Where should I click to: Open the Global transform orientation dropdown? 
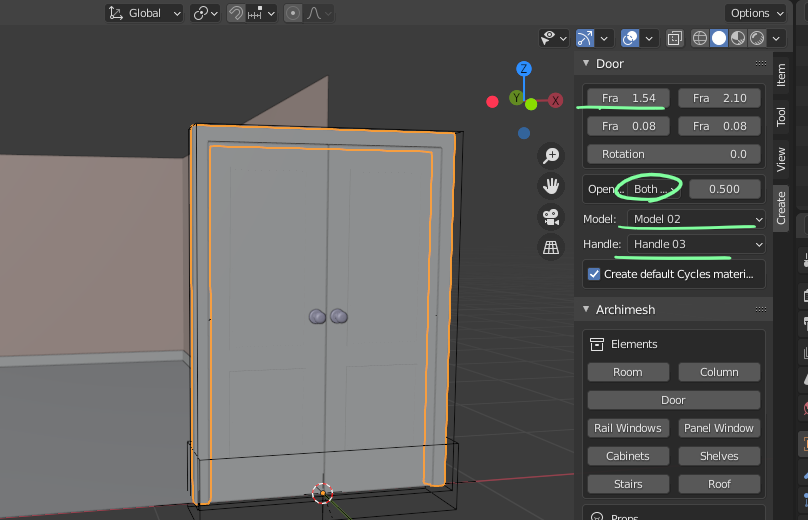144,13
